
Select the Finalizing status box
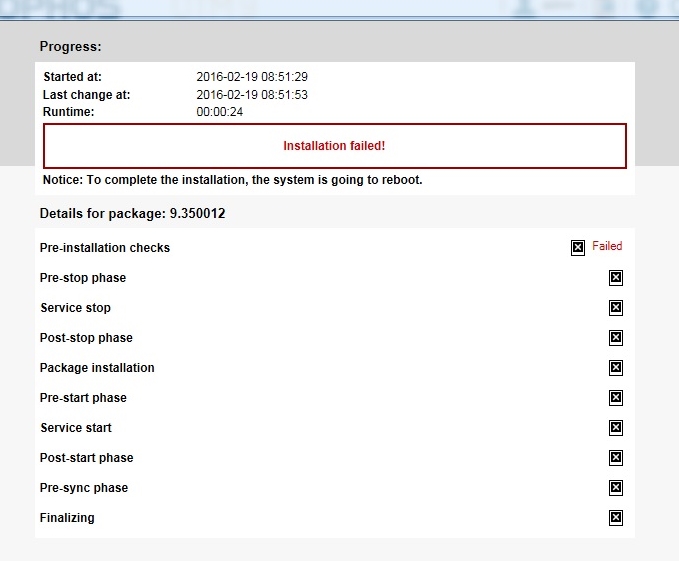(616, 518)
